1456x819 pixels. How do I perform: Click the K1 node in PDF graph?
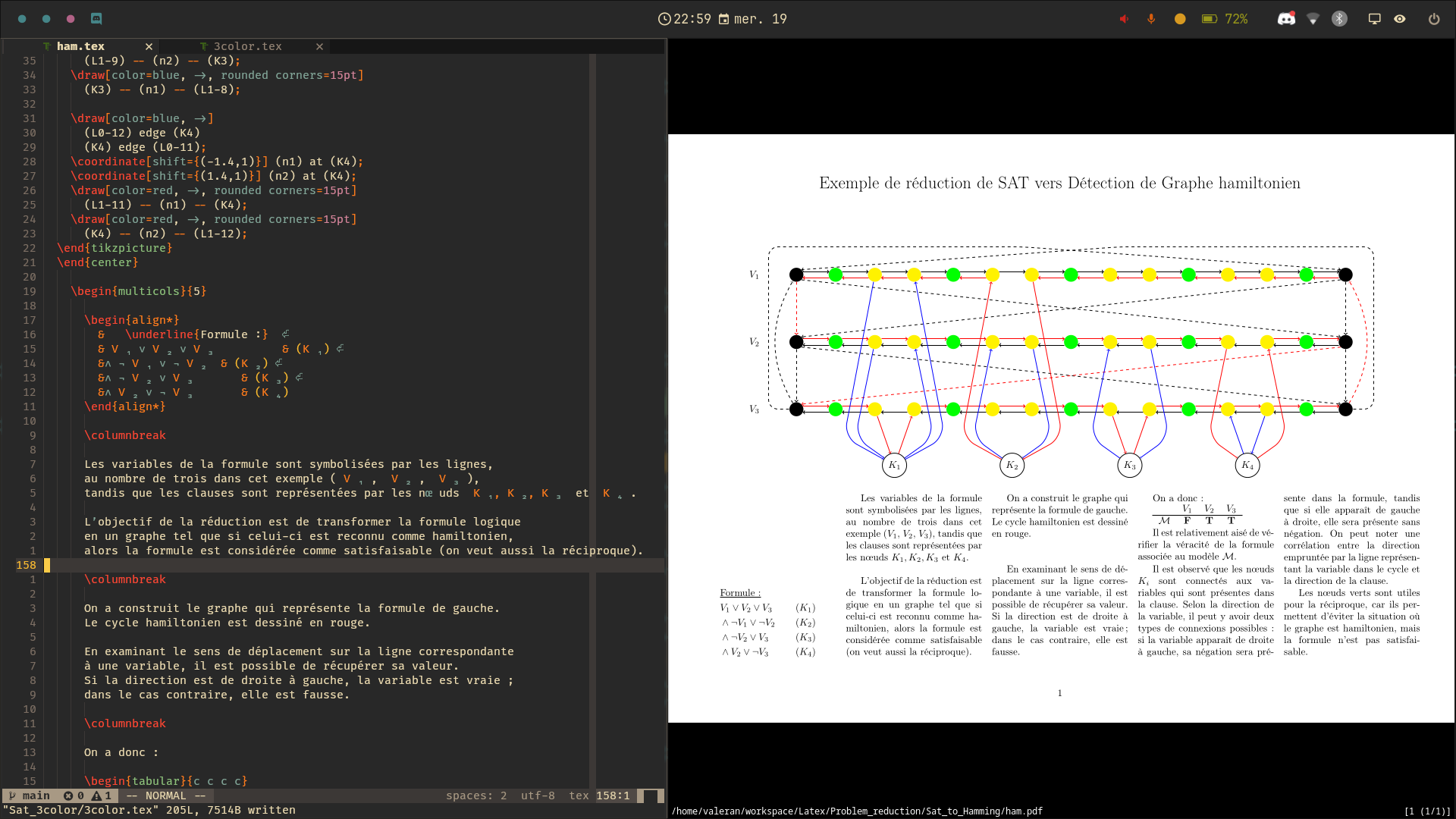coord(894,465)
